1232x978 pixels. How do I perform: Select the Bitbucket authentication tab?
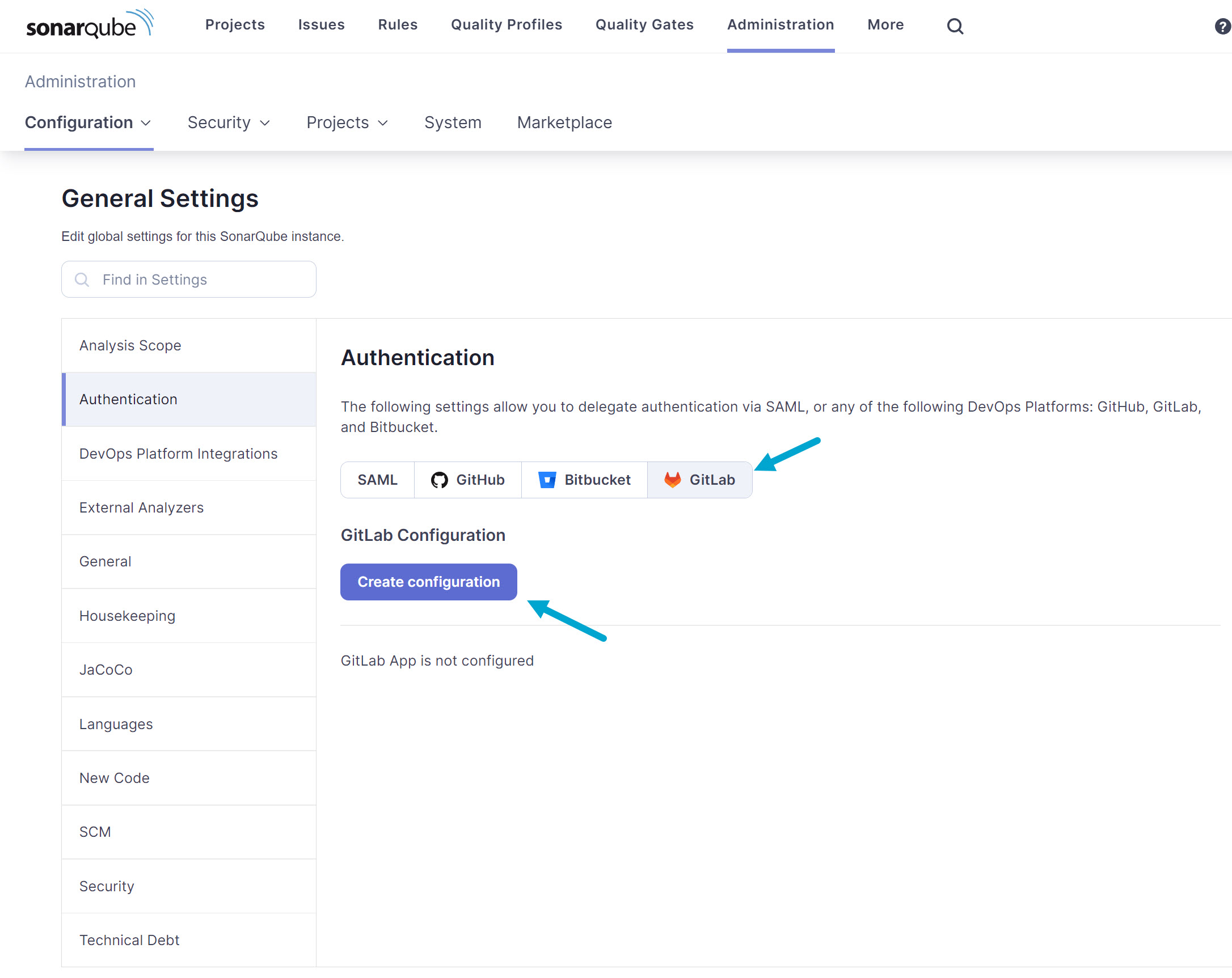[584, 480]
